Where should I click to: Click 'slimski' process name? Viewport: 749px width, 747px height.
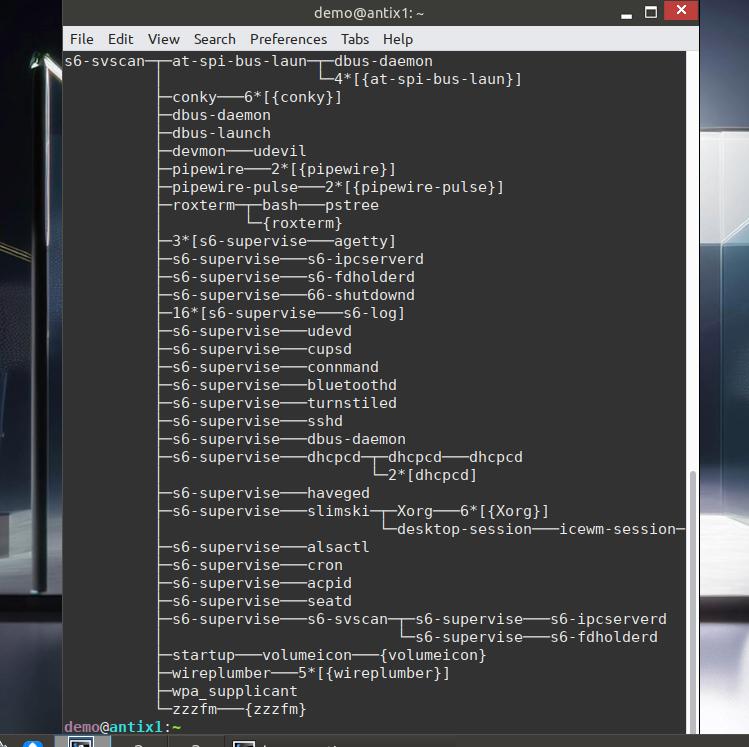tap(338, 511)
